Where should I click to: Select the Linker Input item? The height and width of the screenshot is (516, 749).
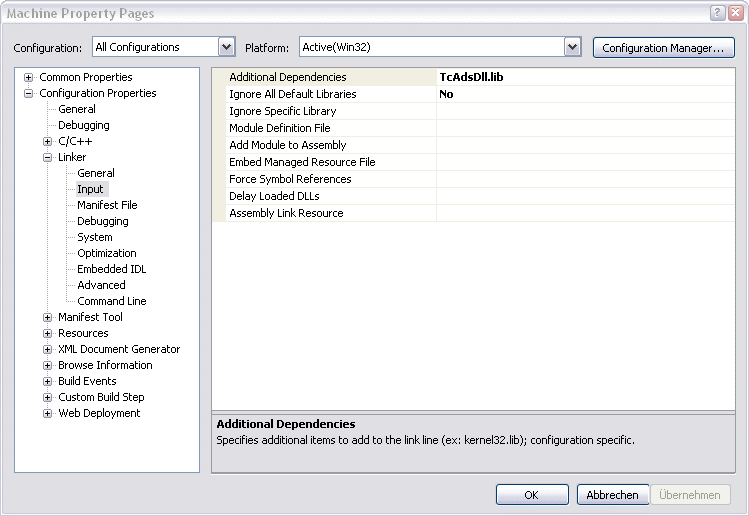pyautogui.click(x=90, y=189)
